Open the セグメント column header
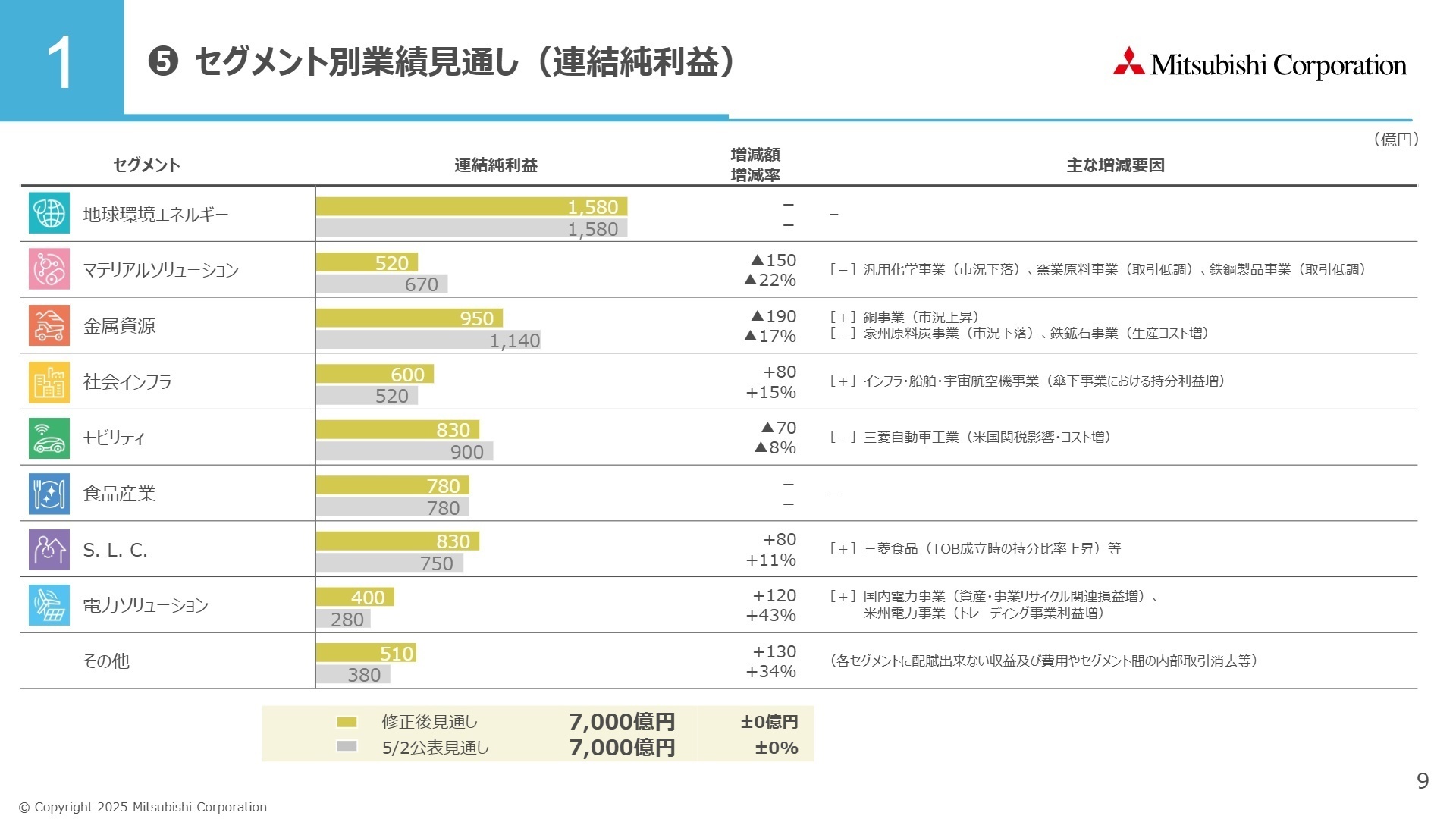This screenshot has width=1456, height=819. pos(146,163)
